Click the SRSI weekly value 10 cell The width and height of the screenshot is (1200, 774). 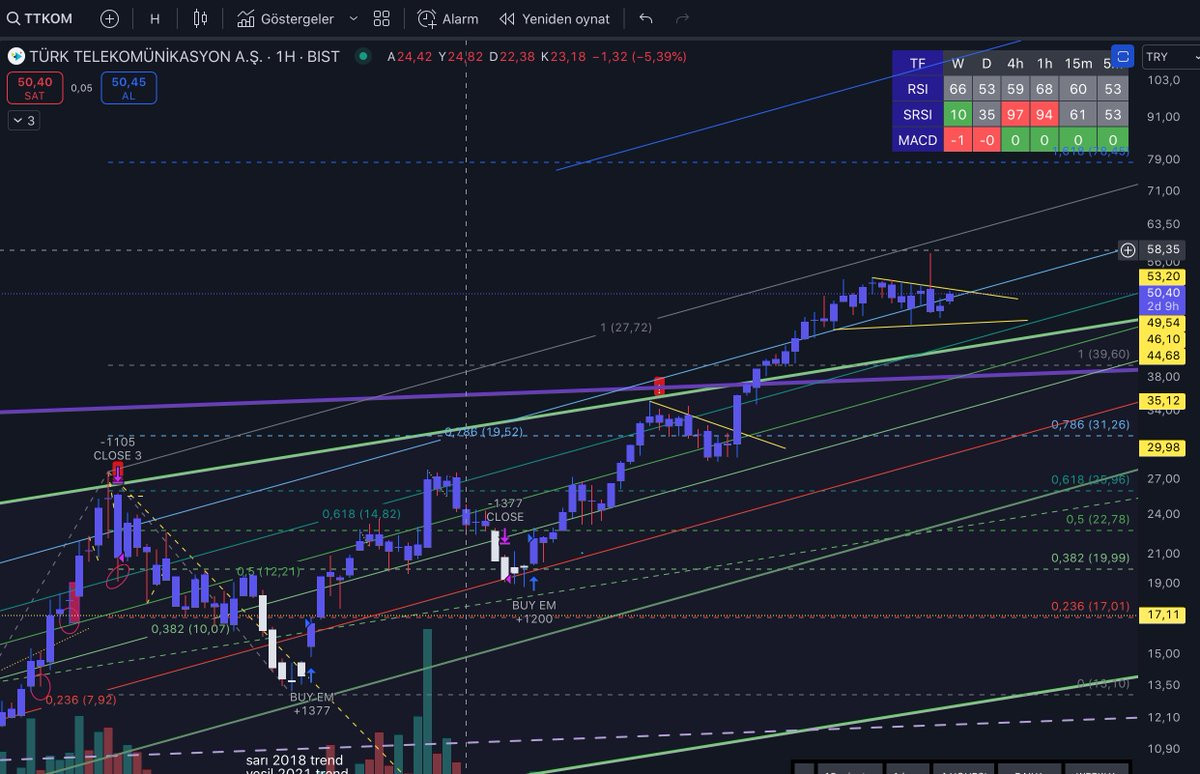coord(957,115)
